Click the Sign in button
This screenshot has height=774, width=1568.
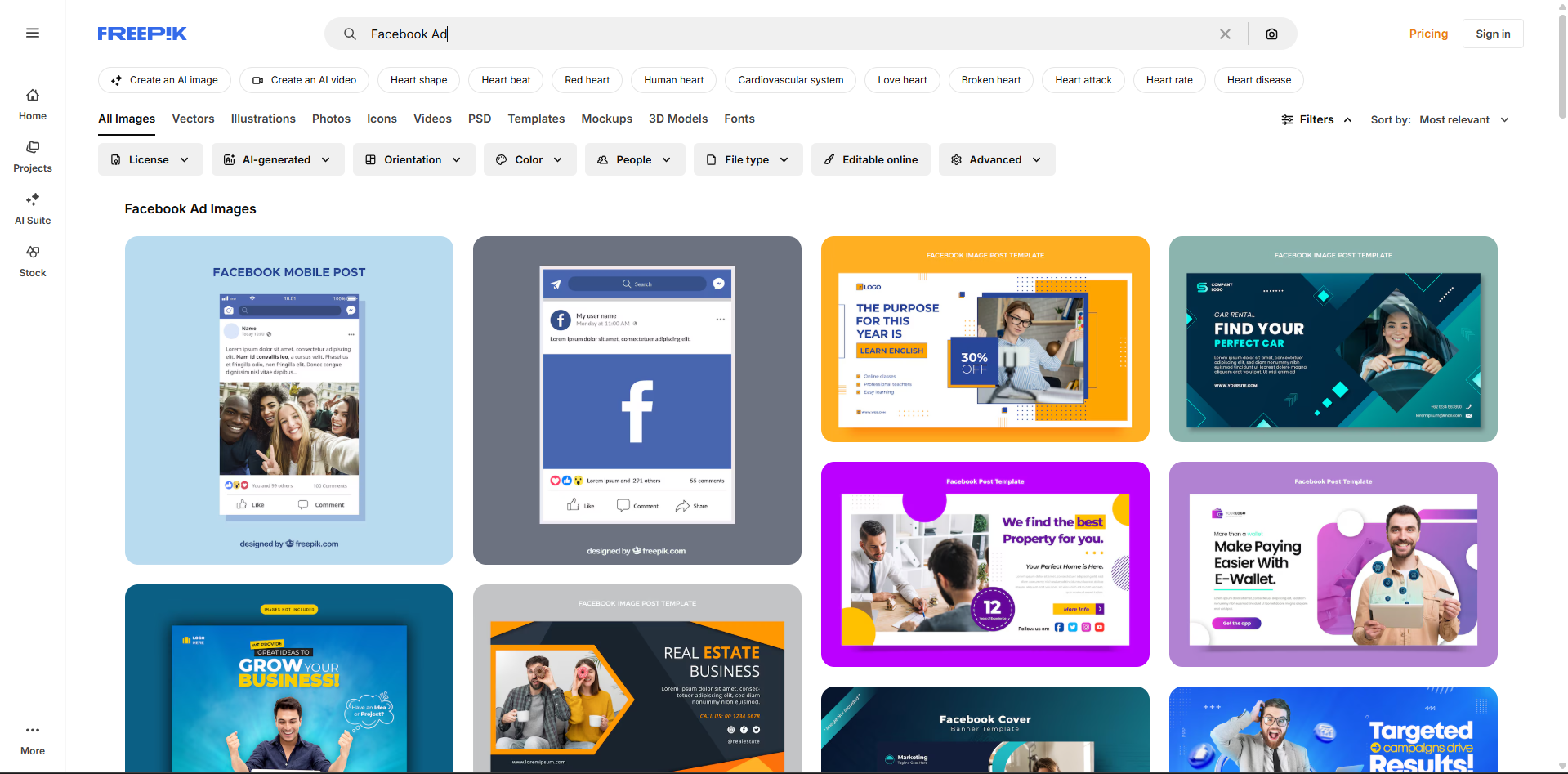tap(1492, 34)
